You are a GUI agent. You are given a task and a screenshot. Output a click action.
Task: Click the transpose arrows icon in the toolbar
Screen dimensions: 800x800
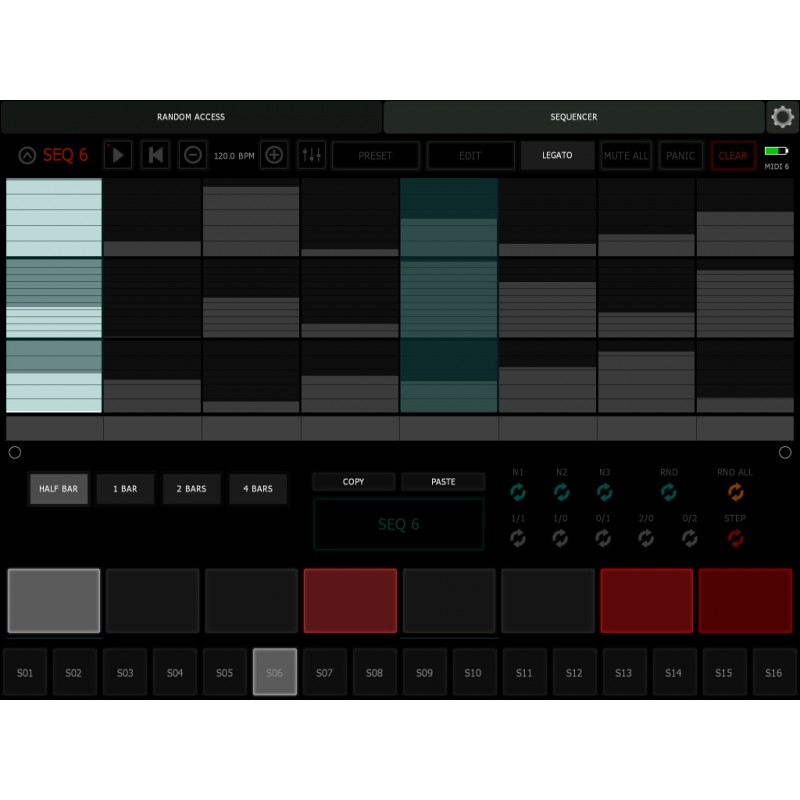[x=311, y=155]
